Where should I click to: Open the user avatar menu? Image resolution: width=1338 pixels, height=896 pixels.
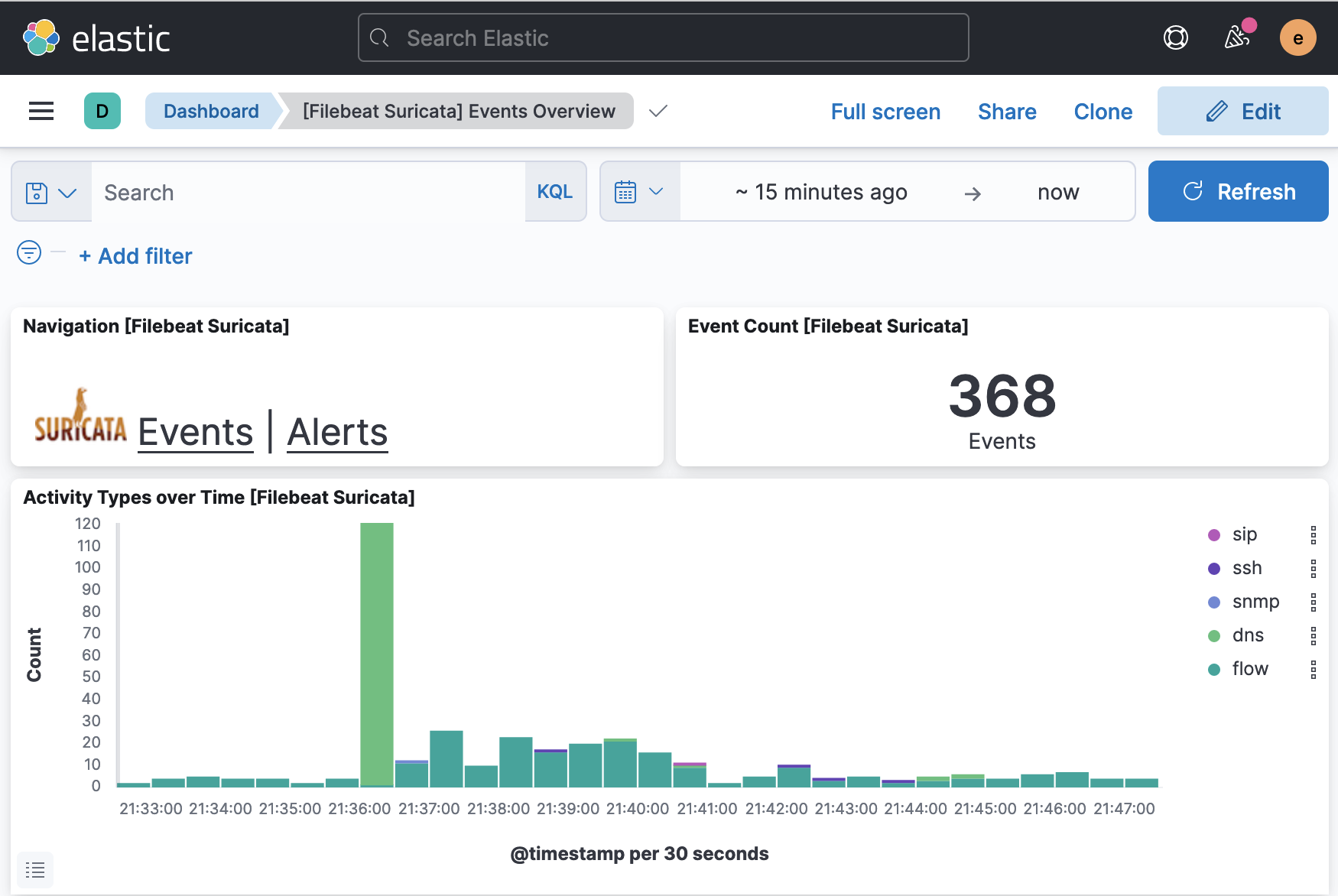(1297, 38)
